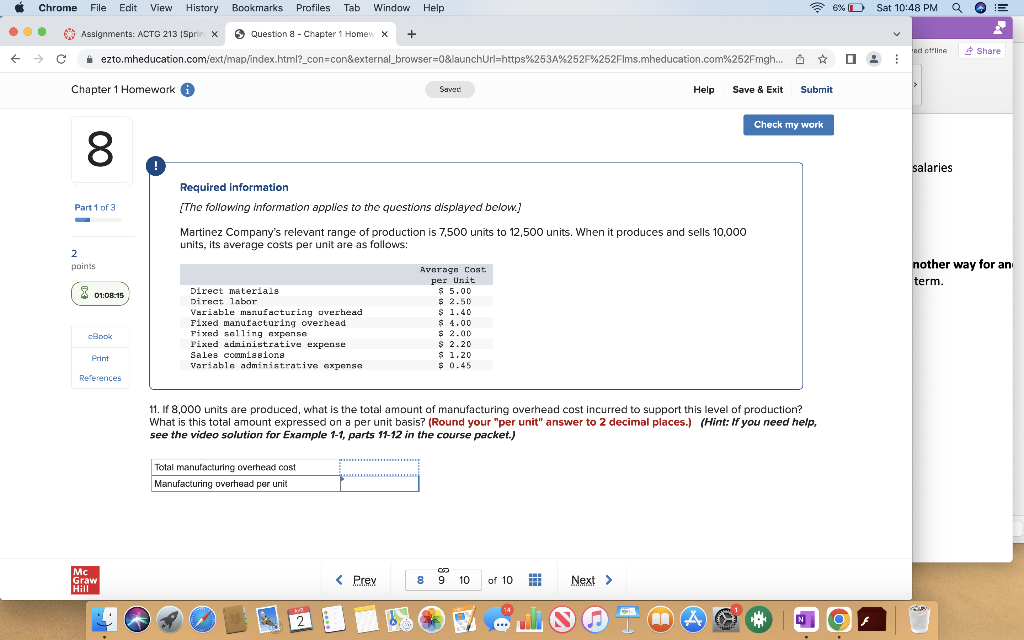Screen dimensions: 1024x640
Task: Open the Apple menu
Action: 19,8
